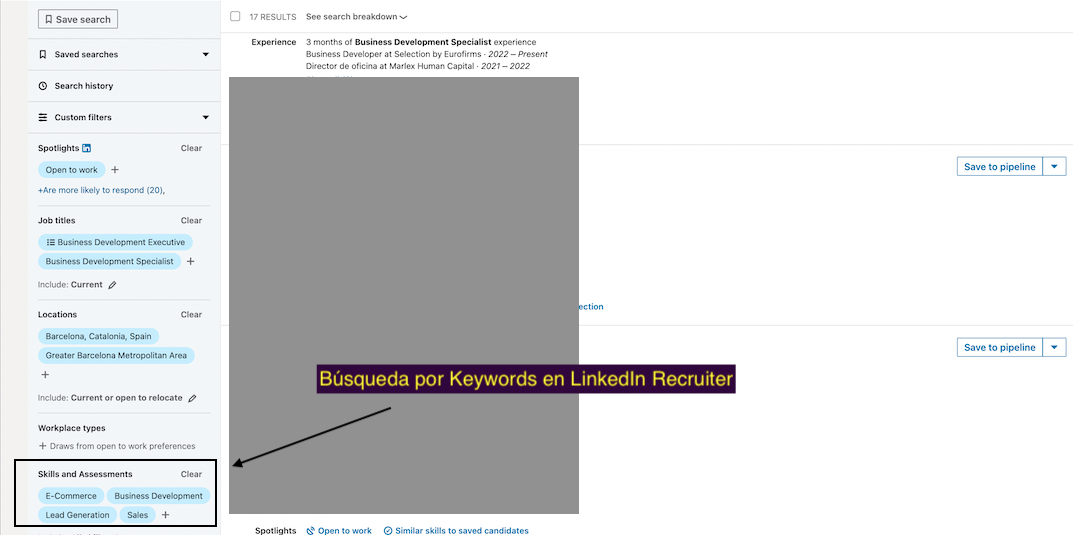Image resolution: width=1073 pixels, height=535 pixels.
Task: Click the checkmark icon beside Similar skills
Action: (x=388, y=531)
